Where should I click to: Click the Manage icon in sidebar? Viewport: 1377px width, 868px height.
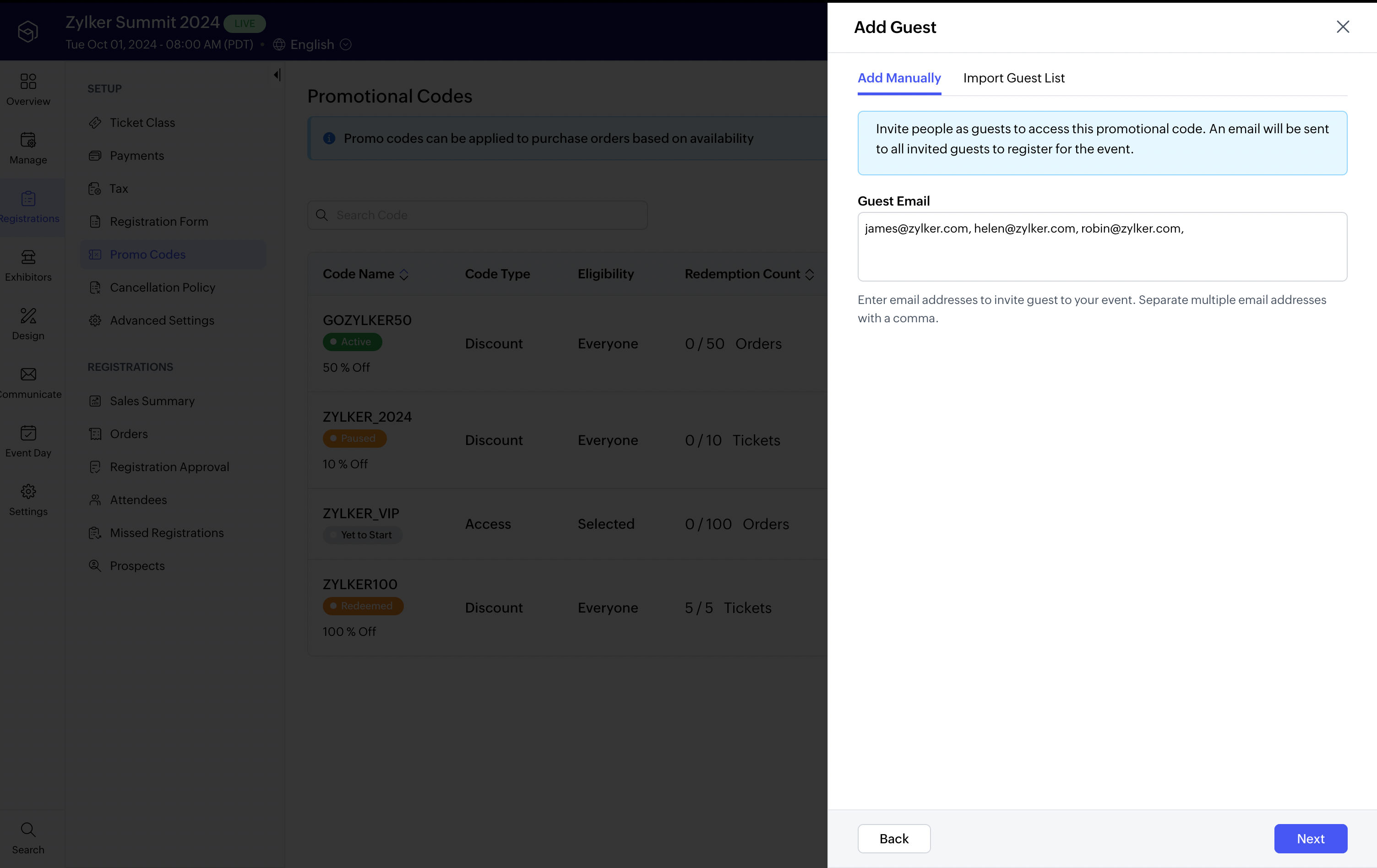click(x=28, y=140)
